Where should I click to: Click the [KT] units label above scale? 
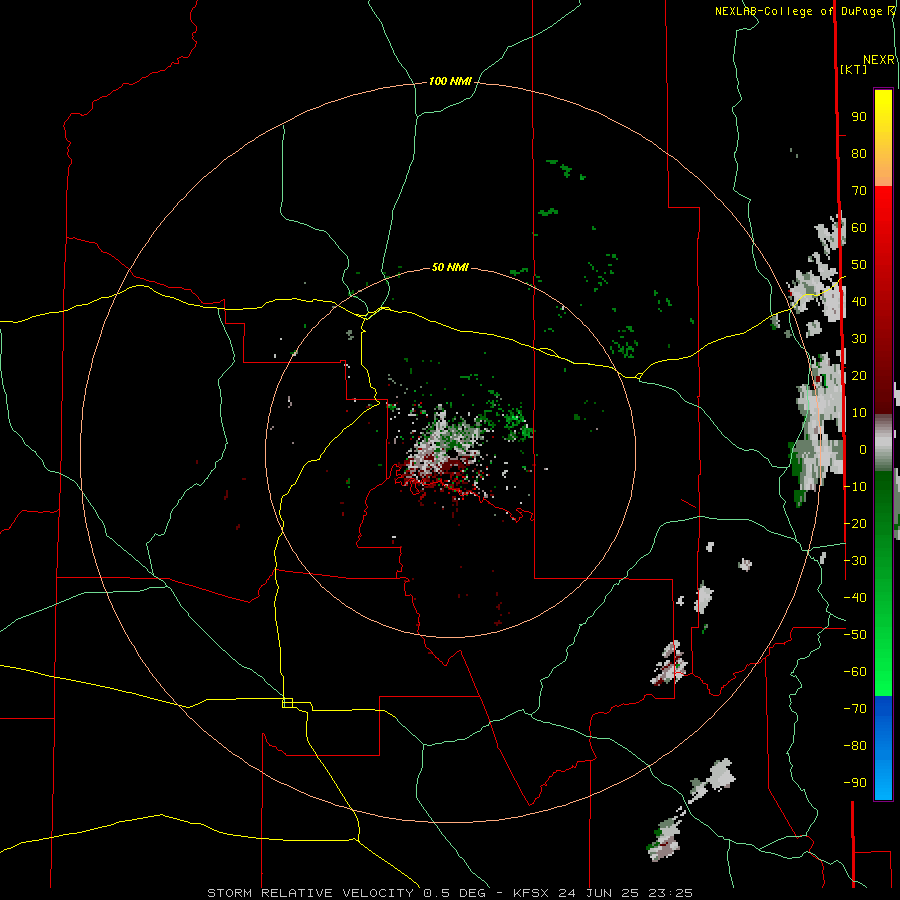tap(853, 69)
